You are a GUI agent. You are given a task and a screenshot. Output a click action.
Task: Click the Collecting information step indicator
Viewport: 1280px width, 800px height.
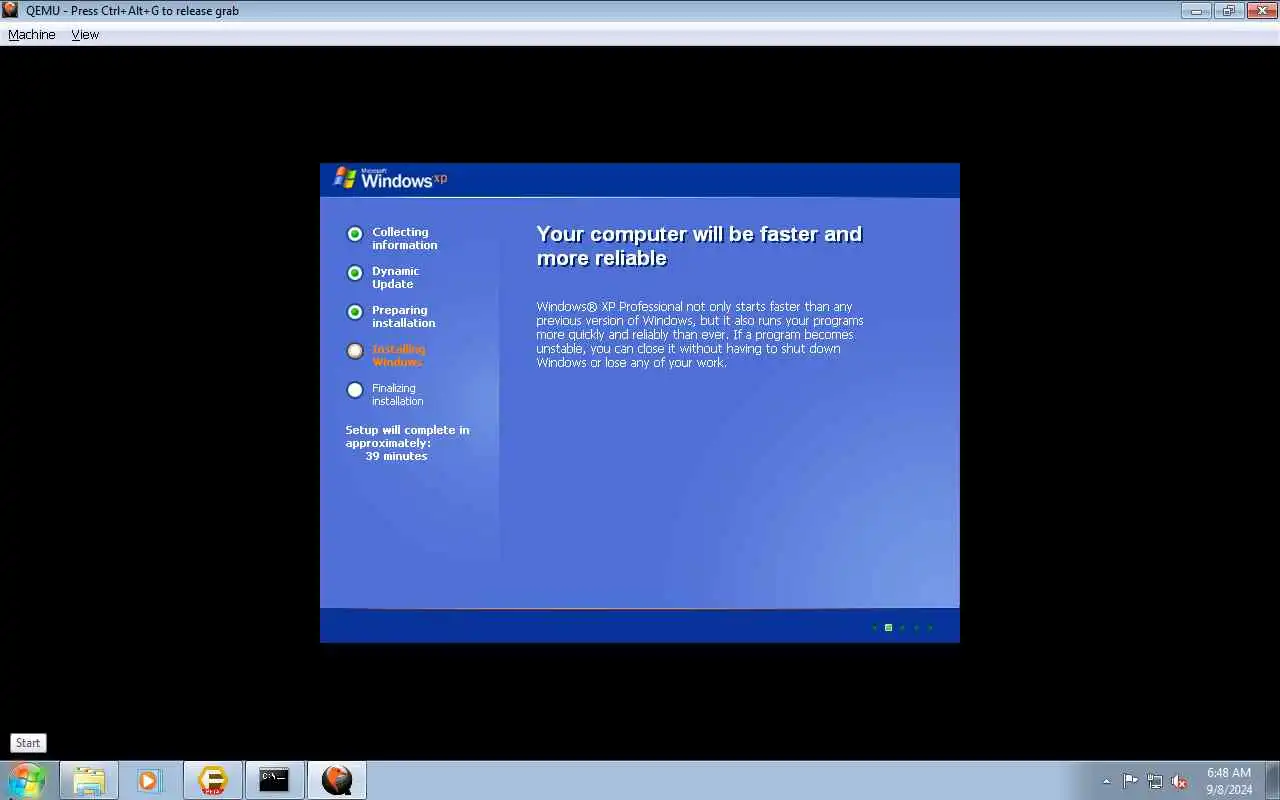coord(355,234)
